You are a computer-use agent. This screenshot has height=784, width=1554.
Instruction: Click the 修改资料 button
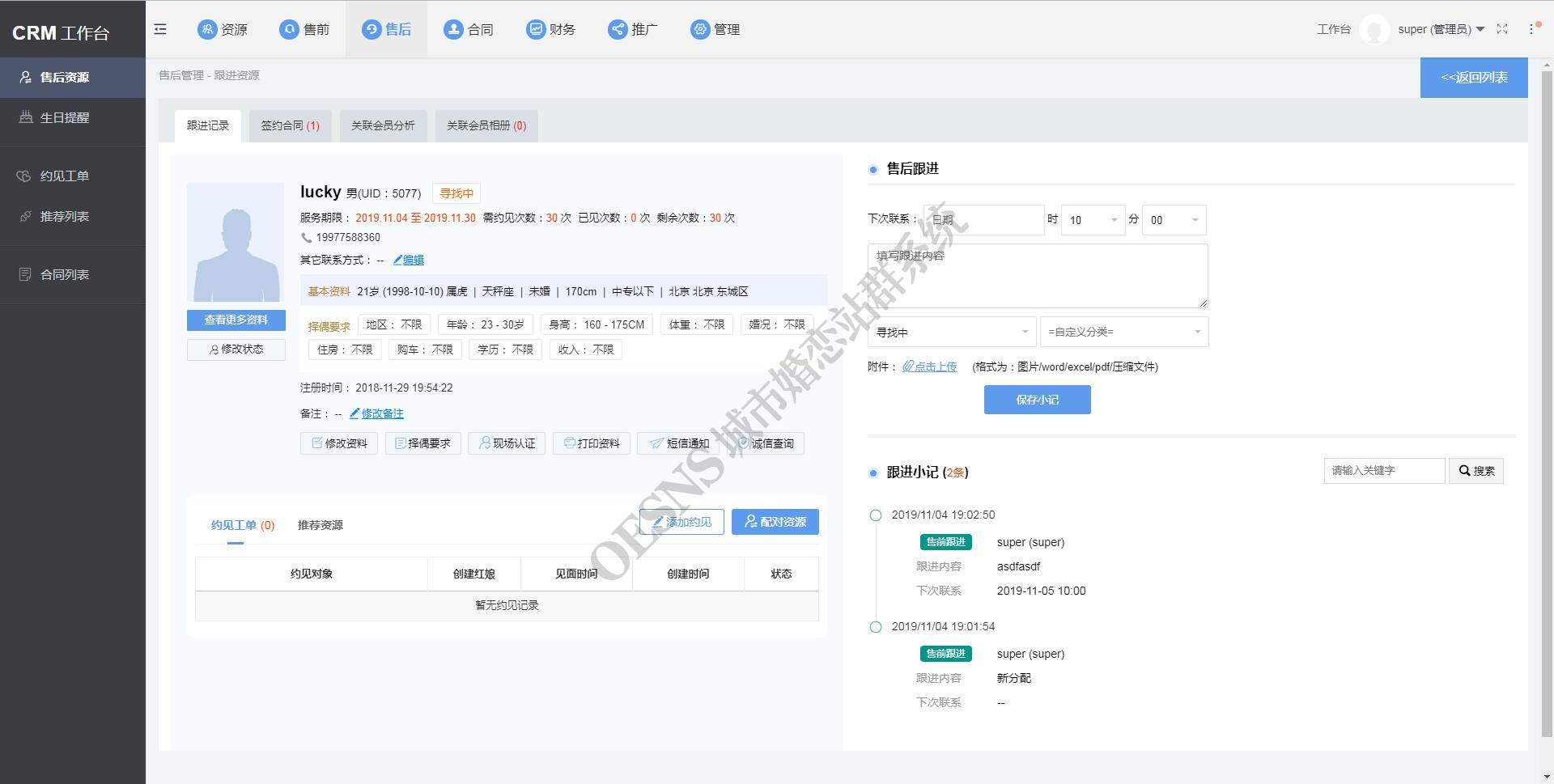(x=339, y=443)
